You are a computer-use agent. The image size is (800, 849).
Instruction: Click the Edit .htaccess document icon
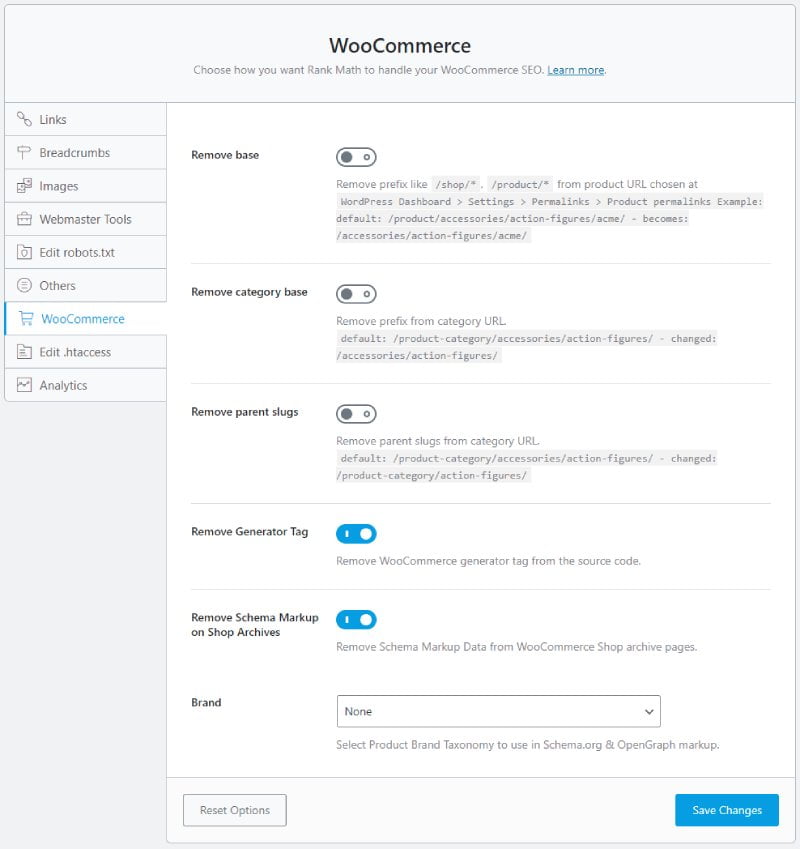[x=24, y=352]
